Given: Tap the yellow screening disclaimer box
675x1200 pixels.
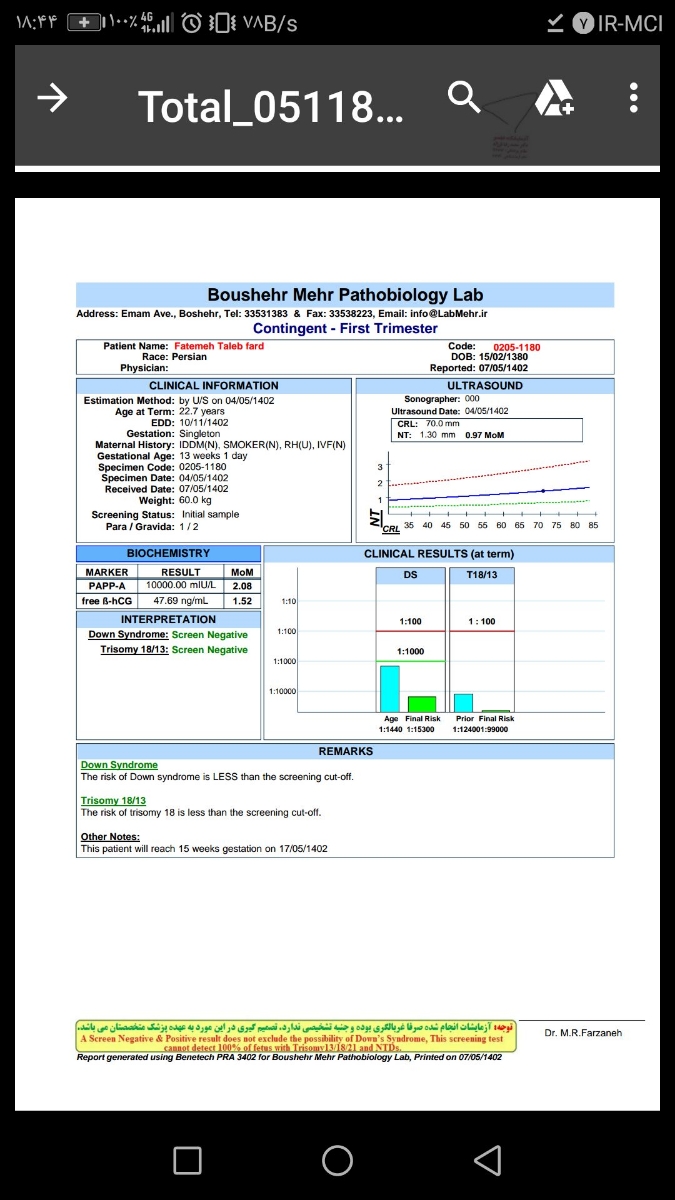Looking at the screenshot, I should click(x=296, y=1035).
